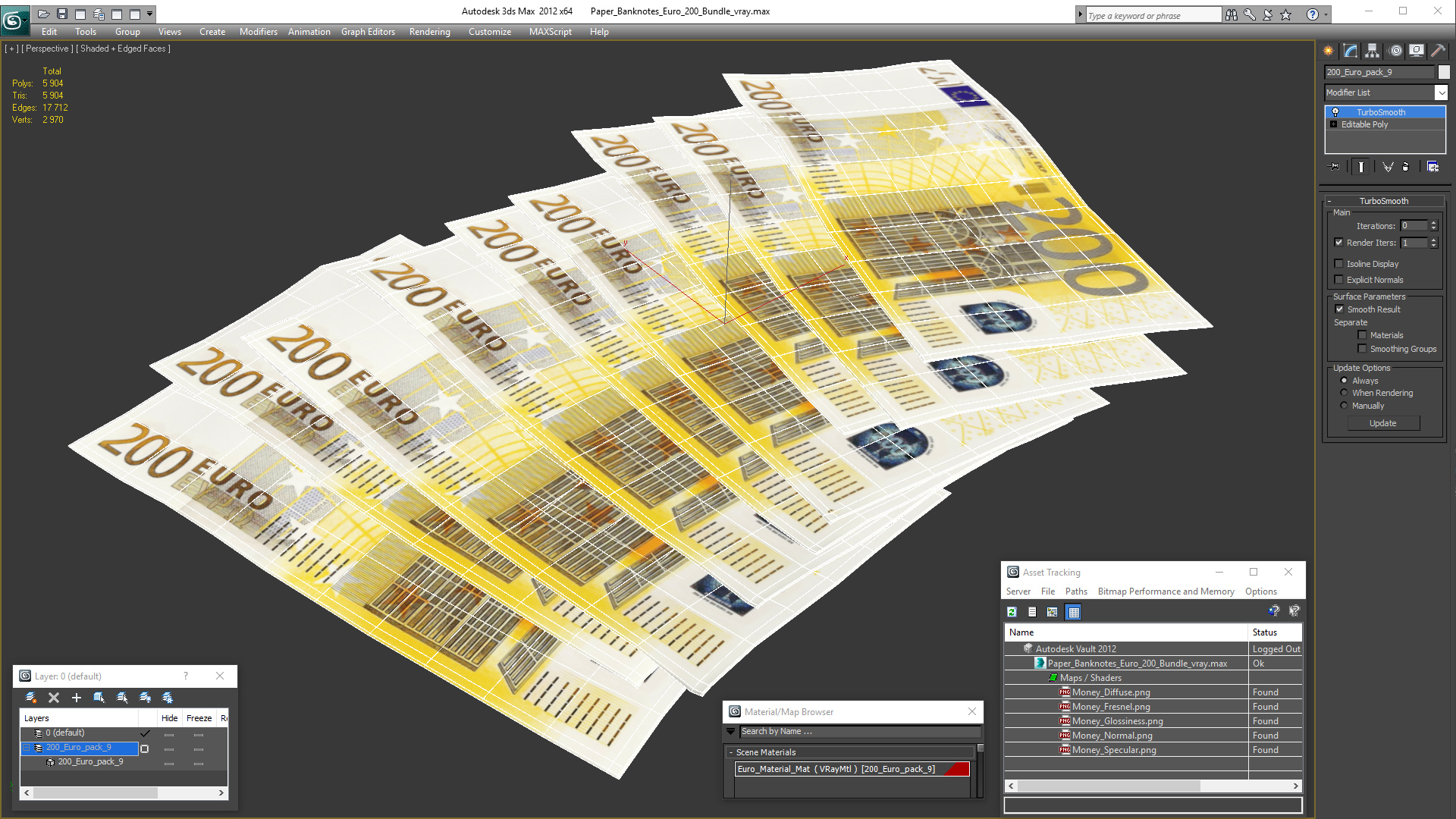Open Material/Map Browser options arrow
Screen dimensions: 1456x819
click(731, 732)
